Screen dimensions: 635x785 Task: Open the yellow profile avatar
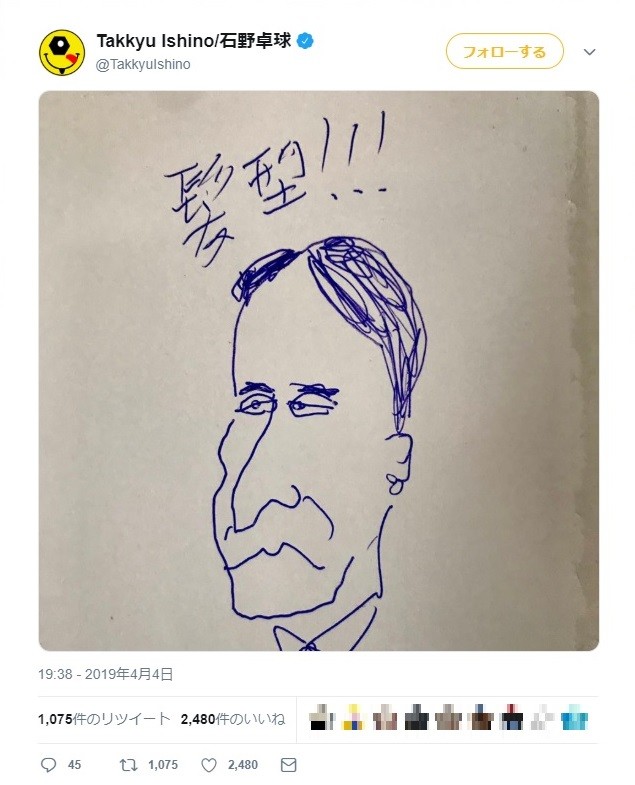(x=61, y=53)
